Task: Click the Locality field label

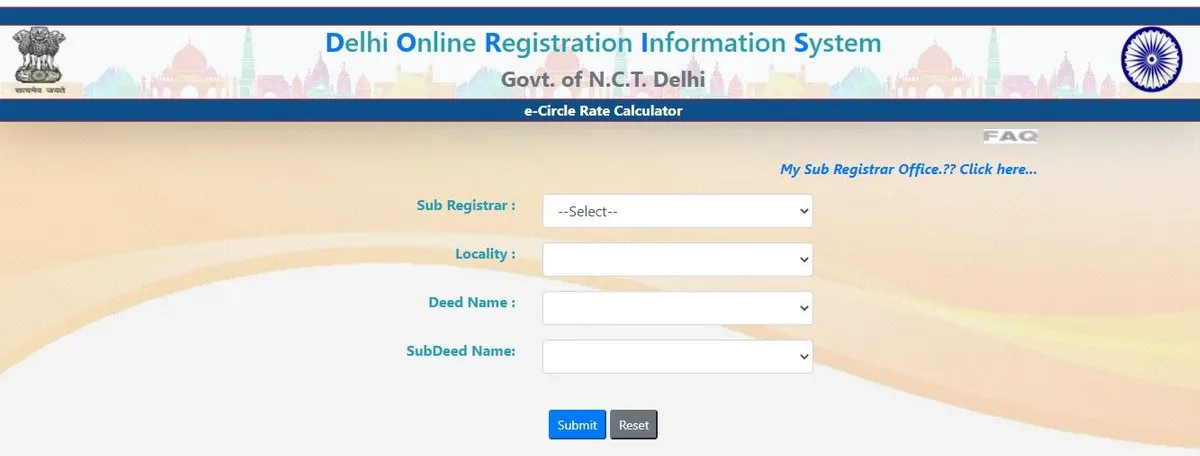Action: (485, 254)
